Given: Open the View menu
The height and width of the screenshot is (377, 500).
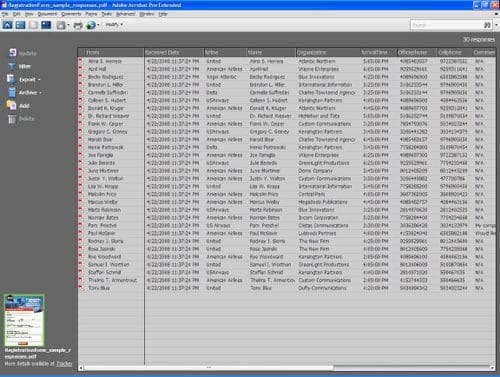Looking at the screenshot, I should 29,14.
